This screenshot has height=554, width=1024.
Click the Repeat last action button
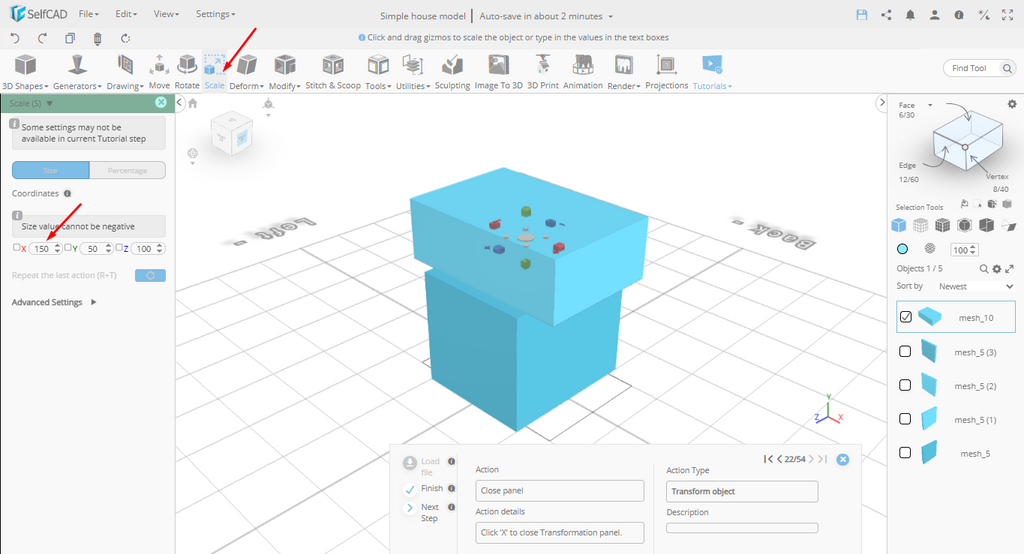[x=150, y=276]
